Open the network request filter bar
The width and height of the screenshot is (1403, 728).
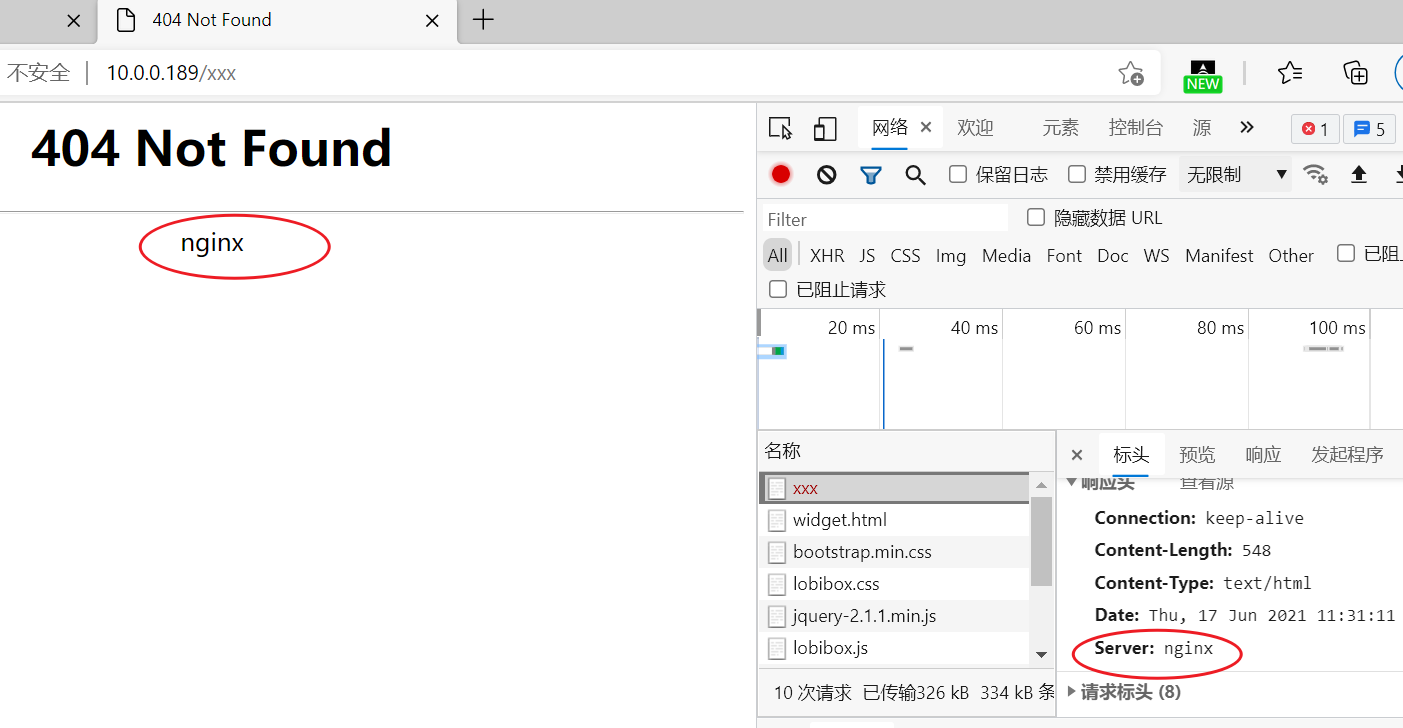(x=870, y=173)
